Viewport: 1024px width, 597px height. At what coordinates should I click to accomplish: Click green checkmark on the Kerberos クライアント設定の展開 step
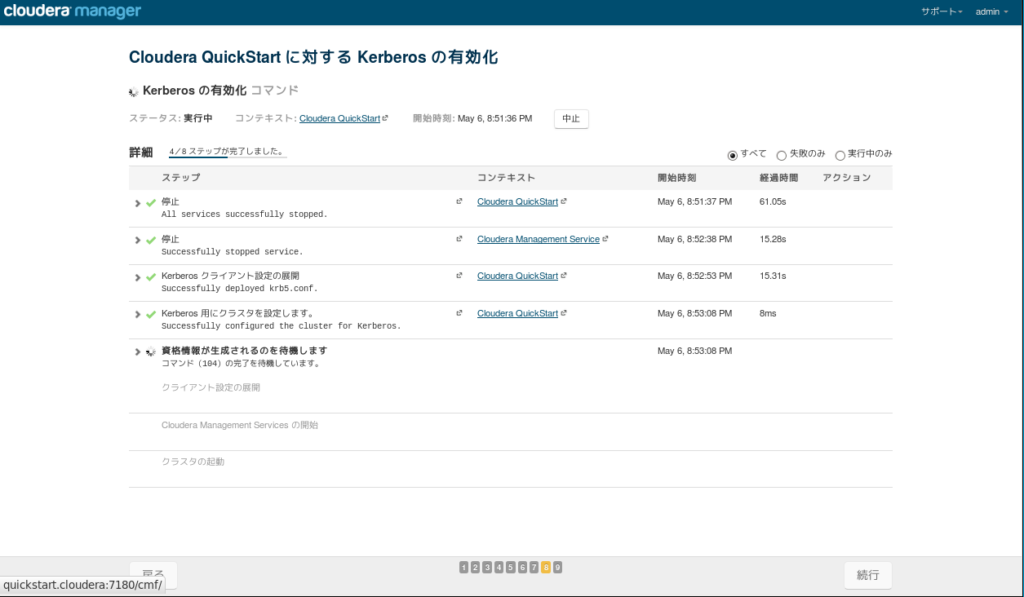click(x=151, y=277)
